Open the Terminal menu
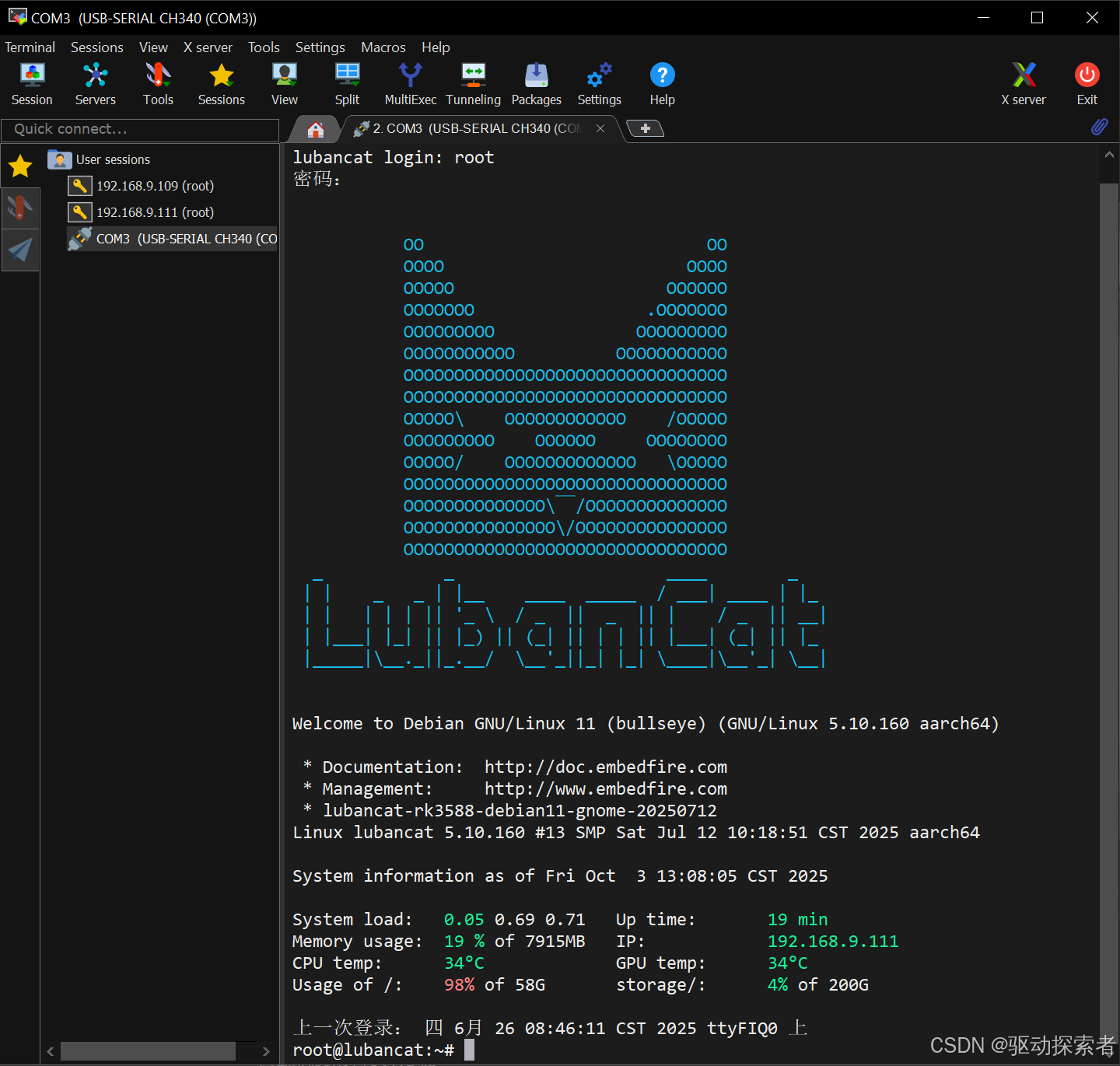 (30, 47)
